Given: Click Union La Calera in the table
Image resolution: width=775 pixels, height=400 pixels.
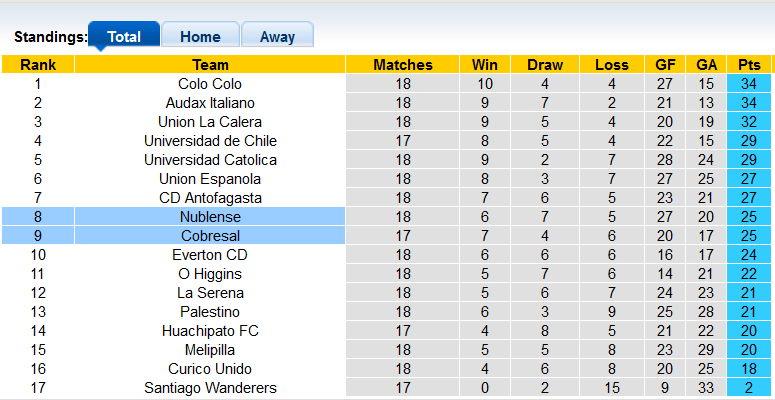Looking at the screenshot, I should [x=210, y=122].
